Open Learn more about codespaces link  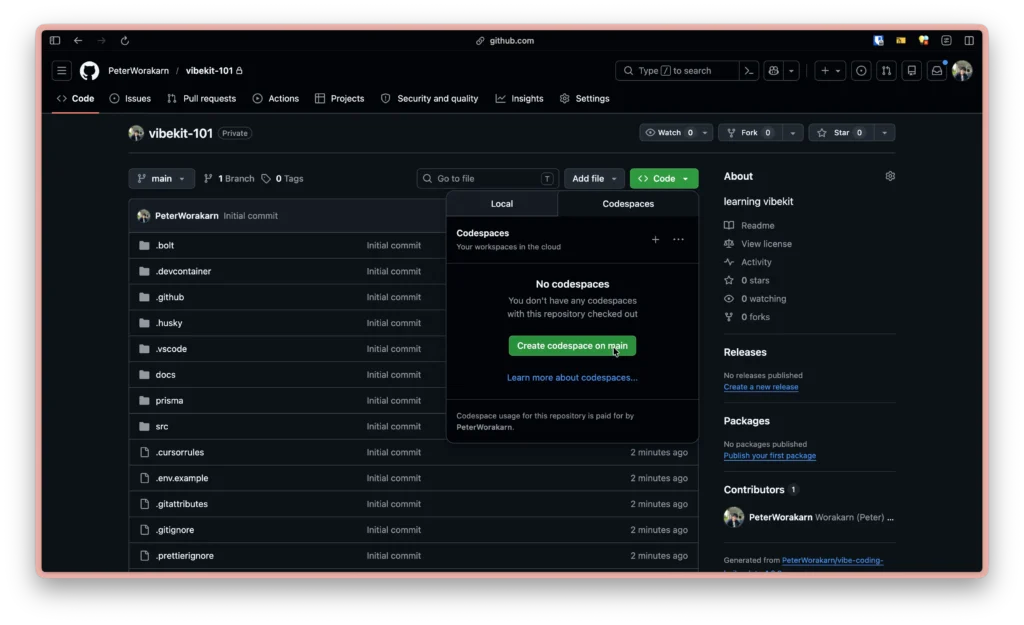[572, 377]
